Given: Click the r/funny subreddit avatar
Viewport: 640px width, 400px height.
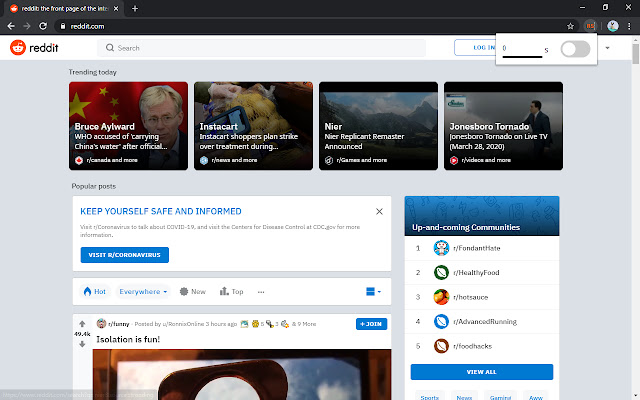Looking at the screenshot, I should tap(101, 324).
